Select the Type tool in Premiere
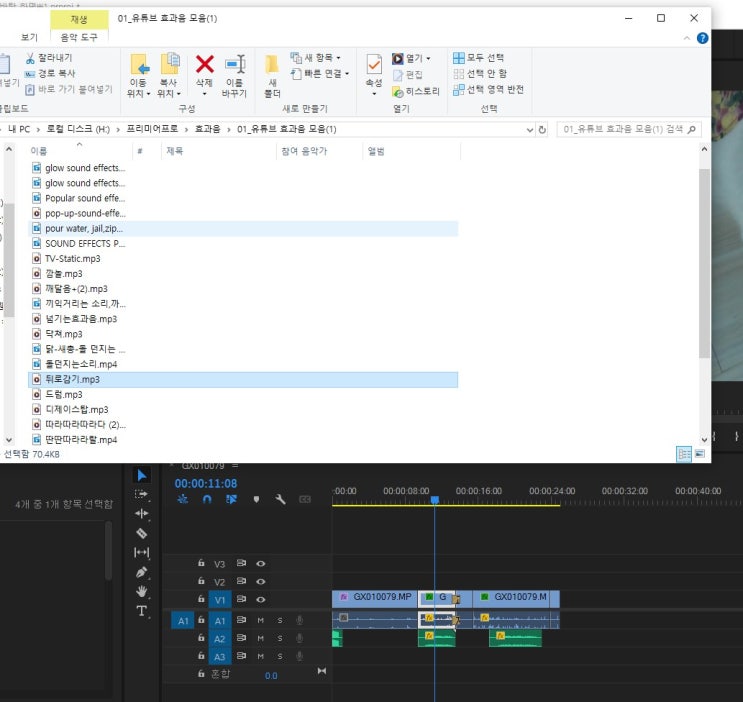 pyautogui.click(x=141, y=611)
